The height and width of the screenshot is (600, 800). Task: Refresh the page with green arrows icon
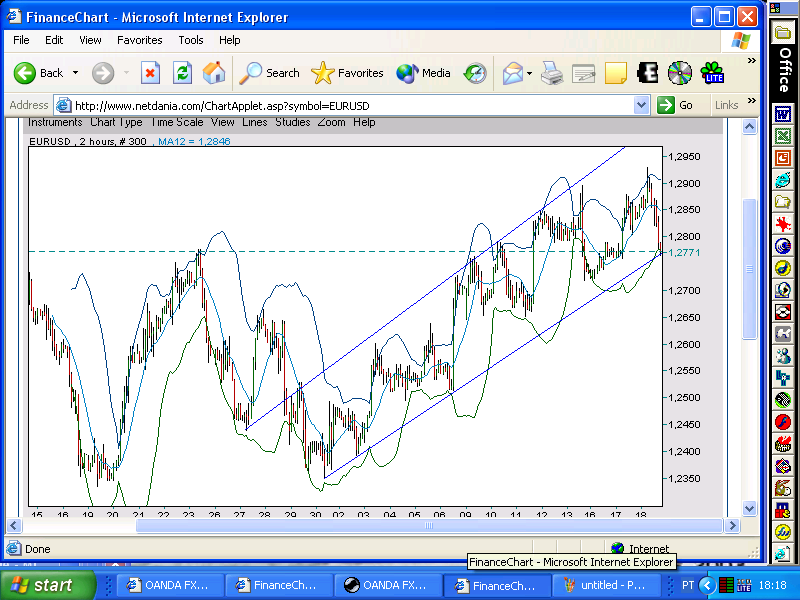182,73
